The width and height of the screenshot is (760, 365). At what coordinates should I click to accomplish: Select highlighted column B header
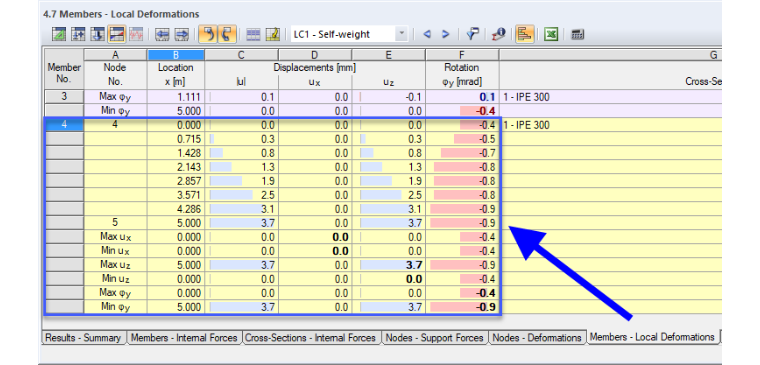point(176,55)
